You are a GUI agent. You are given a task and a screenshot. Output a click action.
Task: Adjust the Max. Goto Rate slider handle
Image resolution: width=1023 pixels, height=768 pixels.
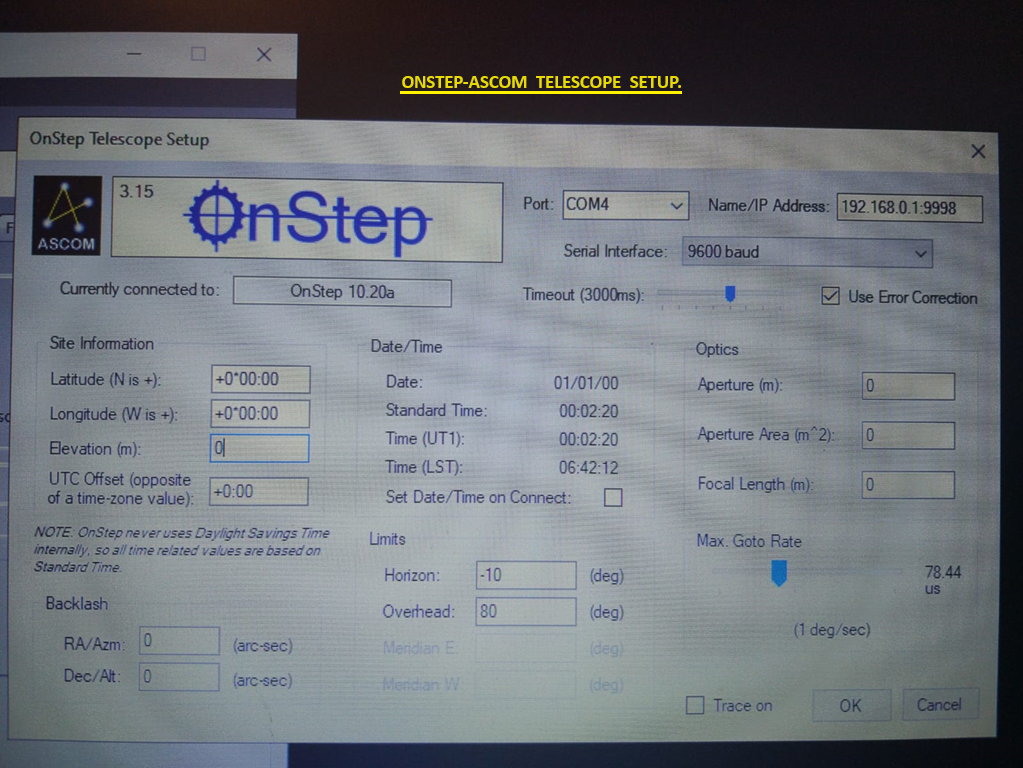point(779,572)
